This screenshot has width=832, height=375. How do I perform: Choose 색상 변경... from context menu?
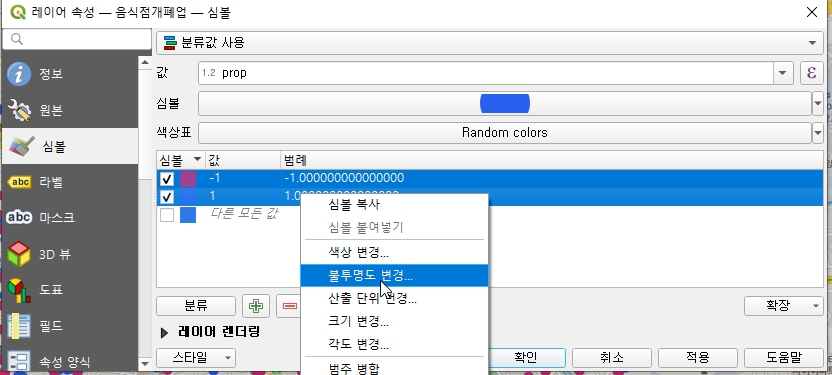(x=394, y=252)
